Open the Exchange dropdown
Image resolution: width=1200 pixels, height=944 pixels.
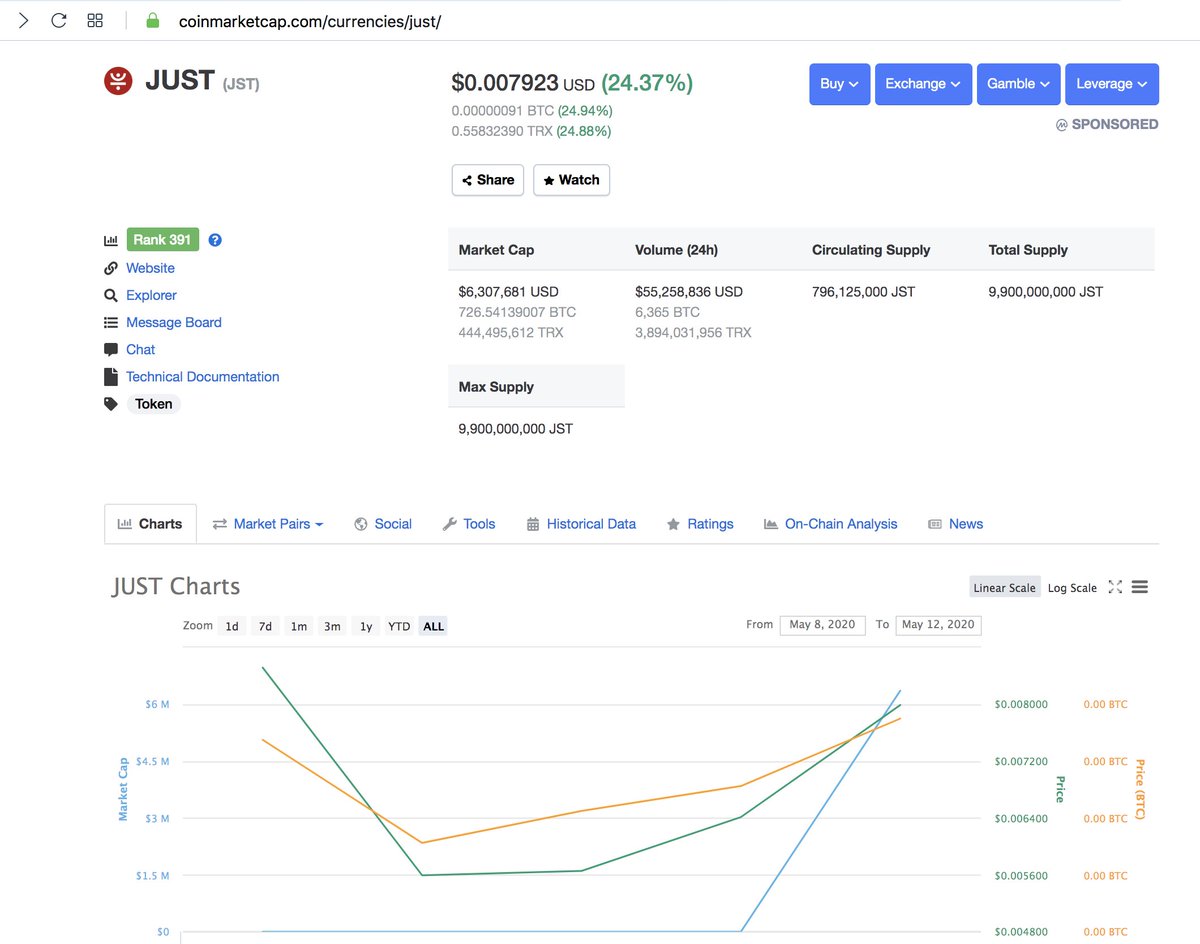coord(923,84)
